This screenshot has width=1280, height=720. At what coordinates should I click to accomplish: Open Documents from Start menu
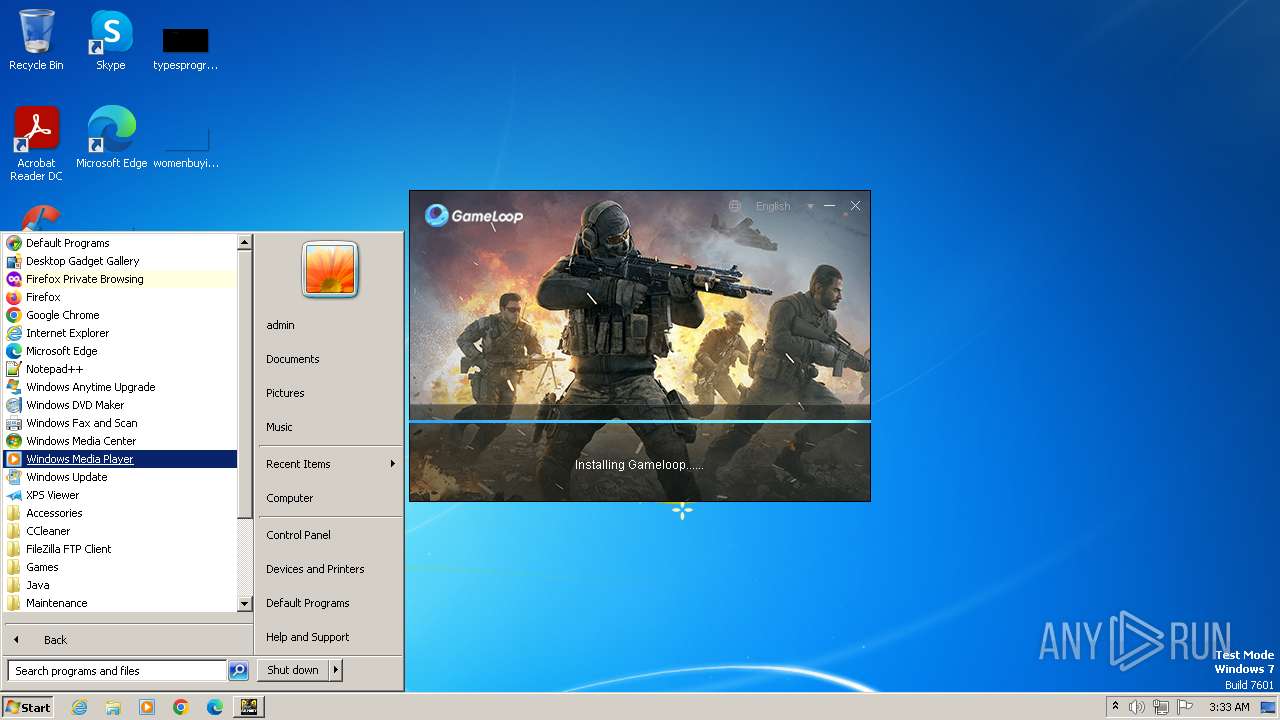coord(329,359)
